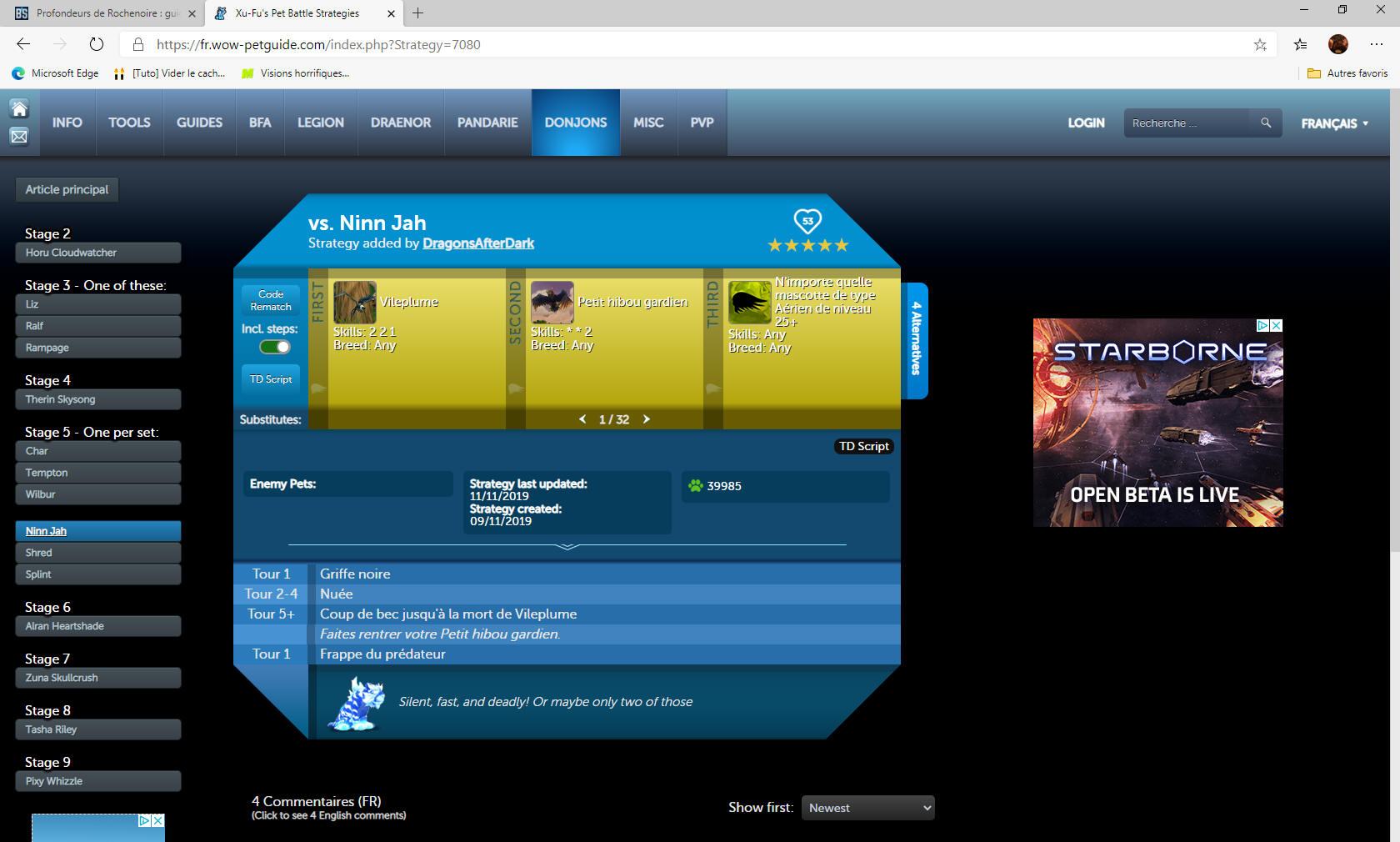
Task: Add page to favorites with star icon
Action: [1260, 44]
